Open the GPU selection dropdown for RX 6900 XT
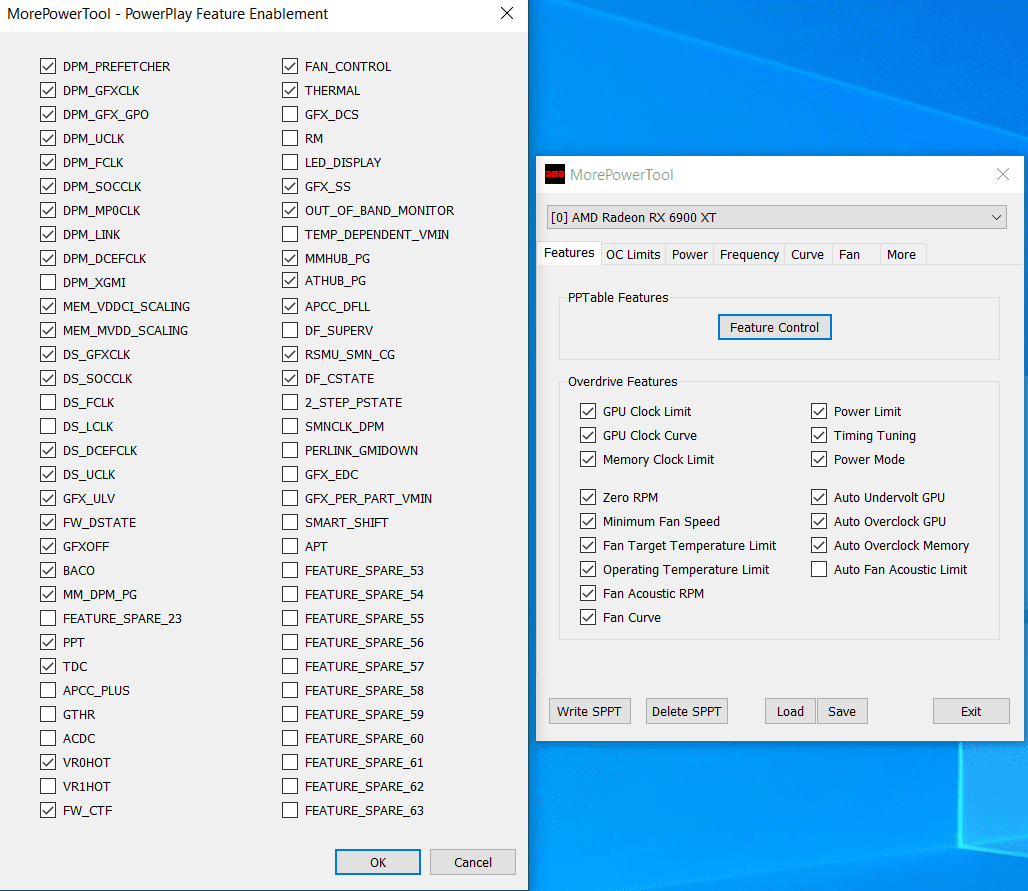 (776, 218)
